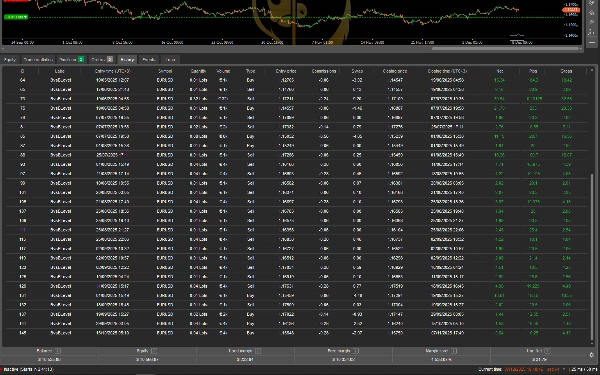Sort by the Net column header
Image resolution: width=600 pixels, height=375 pixels.
(x=499, y=71)
